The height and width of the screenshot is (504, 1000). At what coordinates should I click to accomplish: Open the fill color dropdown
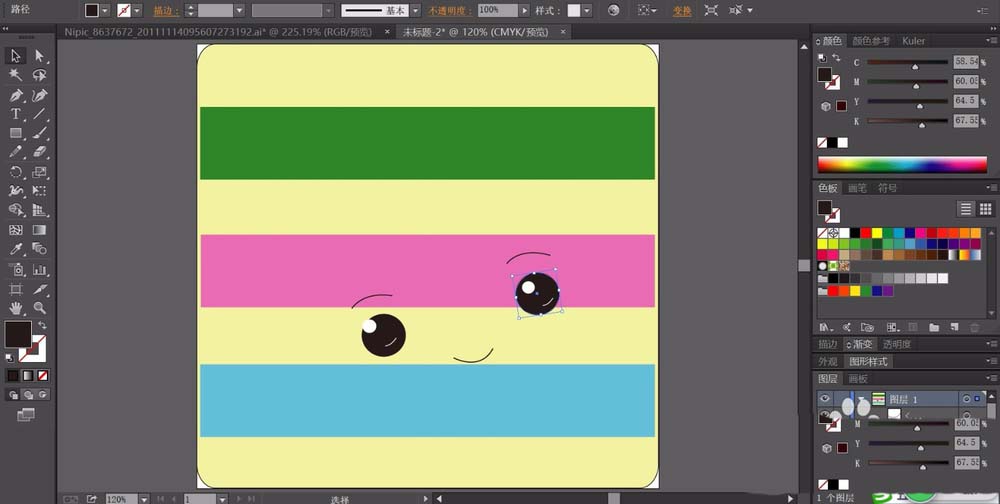coord(107,10)
